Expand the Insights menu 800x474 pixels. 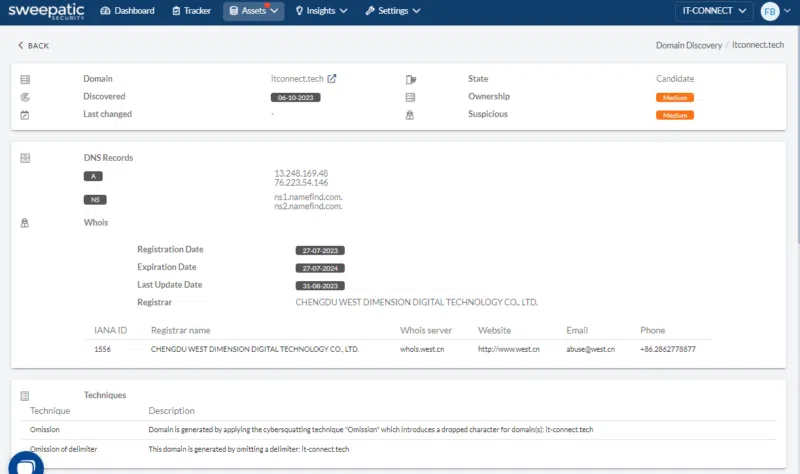tap(321, 11)
